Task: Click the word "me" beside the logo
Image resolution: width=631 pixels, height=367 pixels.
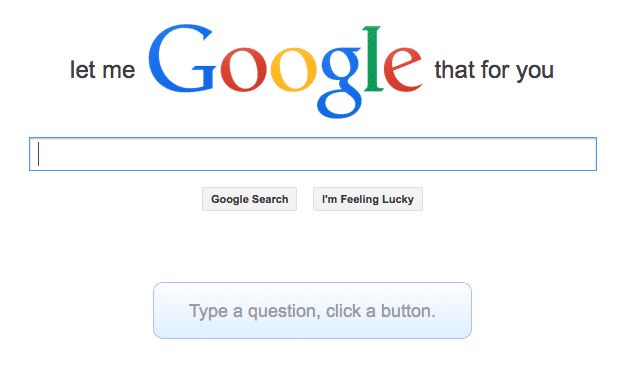Action: click(x=119, y=72)
